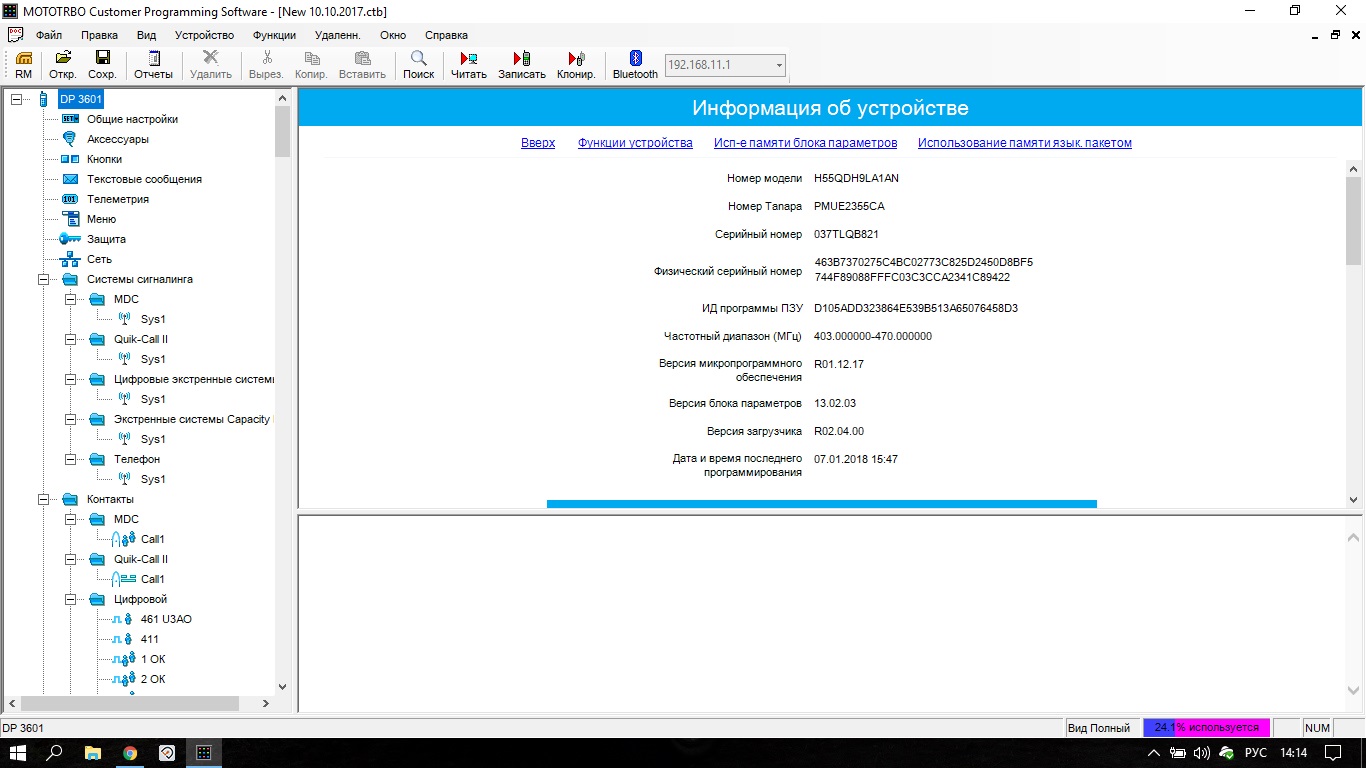The height and width of the screenshot is (768, 1366).
Task: Collapse Quik-Call II under Системы сигналинга
Action: pos(70,339)
